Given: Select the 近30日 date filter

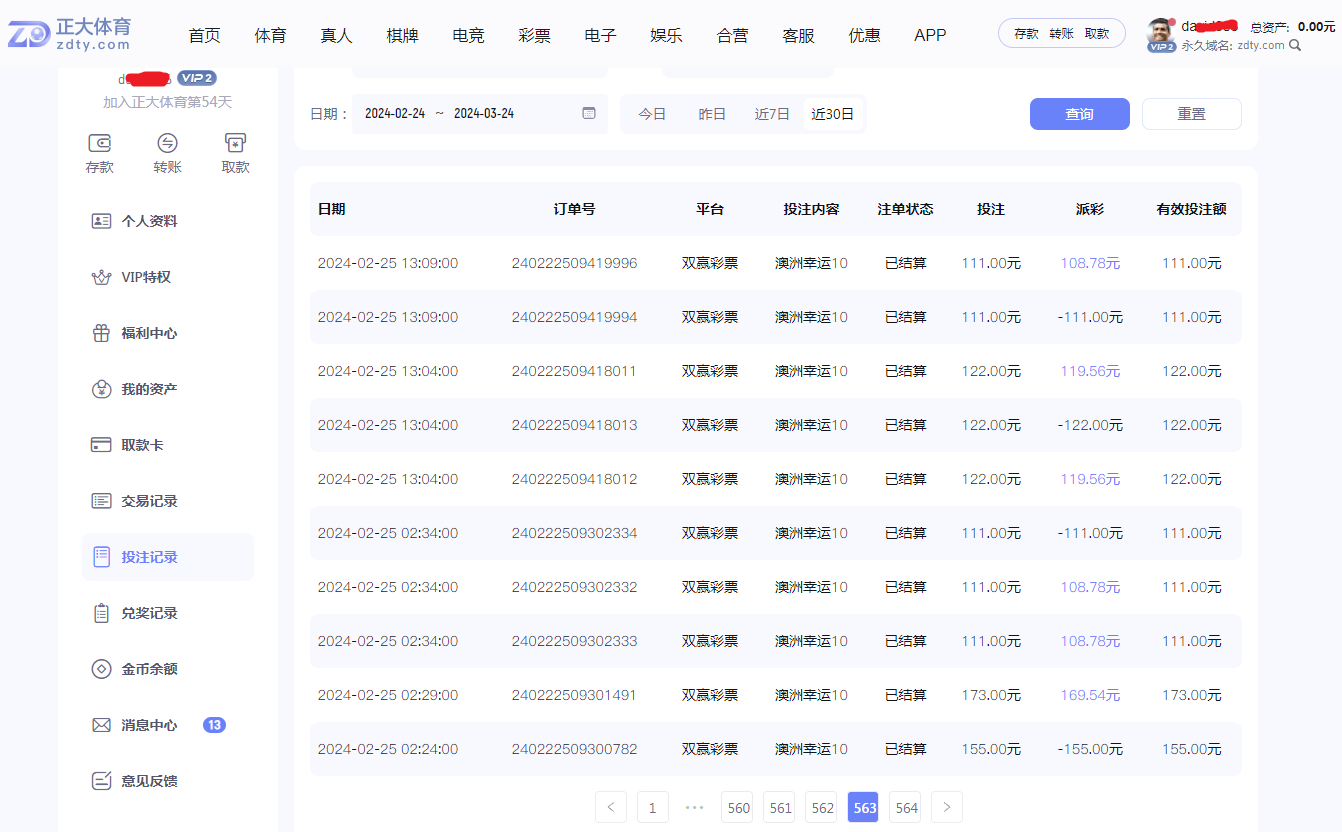Looking at the screenshot, I should pos(833,114).
